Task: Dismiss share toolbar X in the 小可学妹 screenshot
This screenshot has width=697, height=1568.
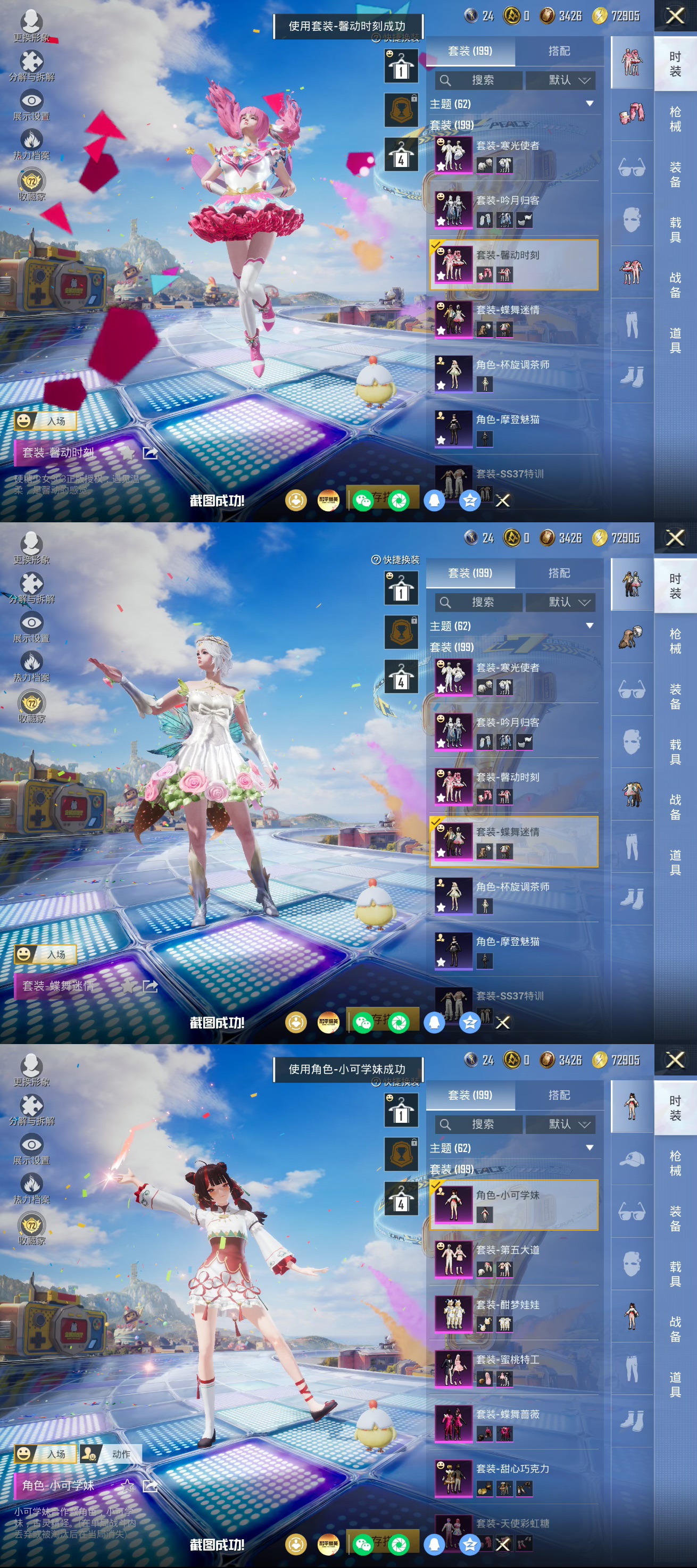Action: coord(503,1544)
